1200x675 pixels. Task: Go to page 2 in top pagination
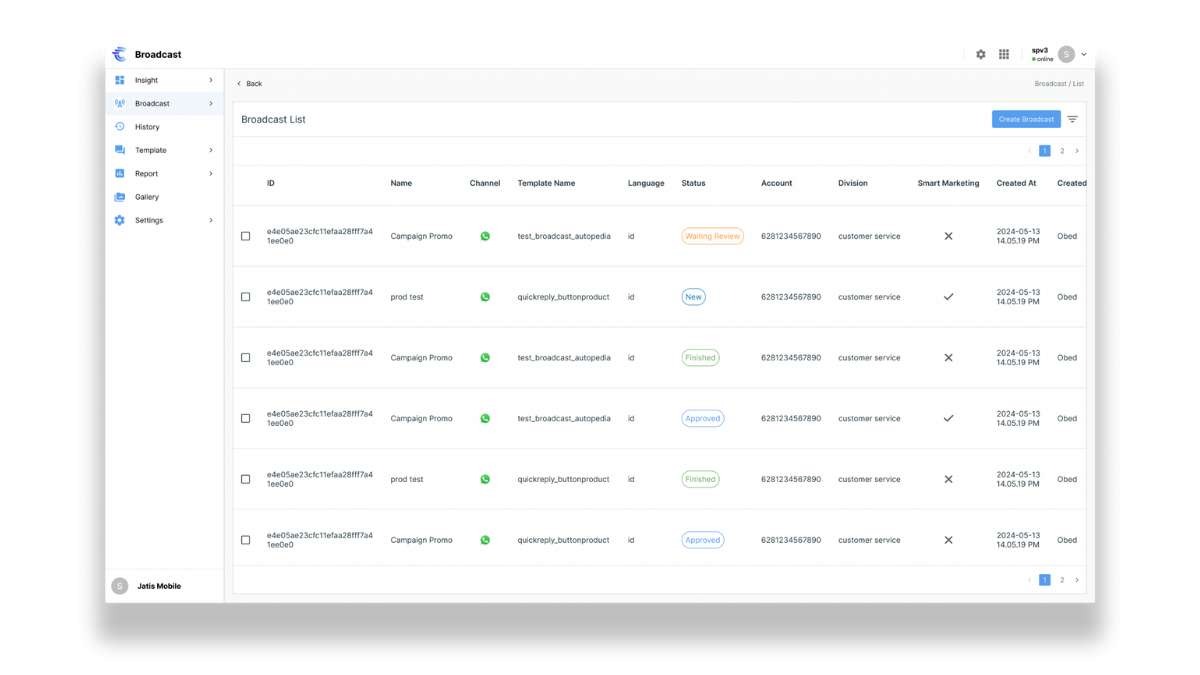tap(1062, 151)
